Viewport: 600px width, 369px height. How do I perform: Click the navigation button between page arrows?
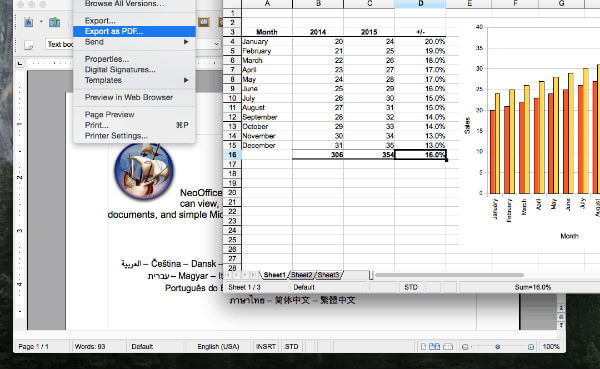click(x=561, y=317)
